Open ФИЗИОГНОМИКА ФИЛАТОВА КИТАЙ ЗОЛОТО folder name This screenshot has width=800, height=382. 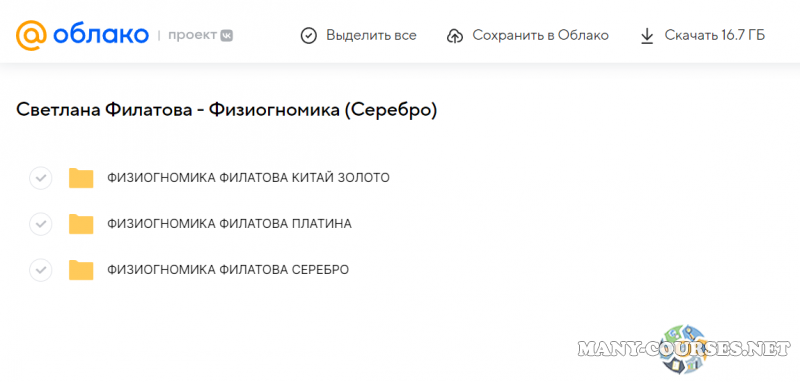coord(248,178)
